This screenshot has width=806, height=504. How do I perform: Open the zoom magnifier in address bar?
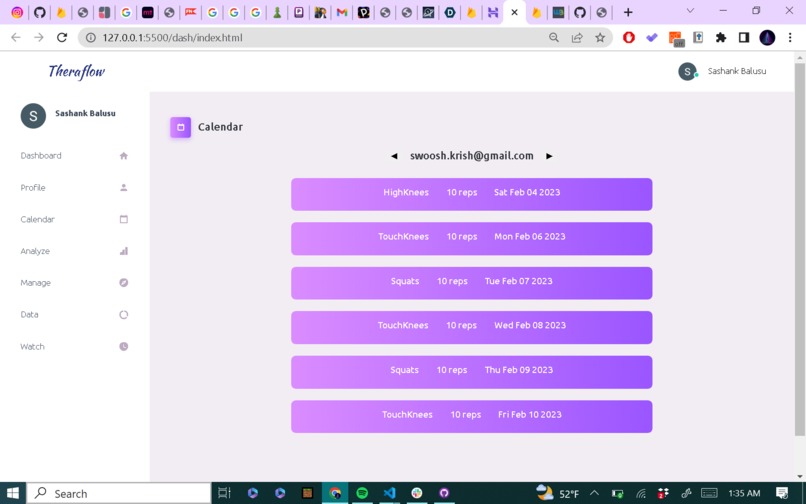tap(554, 38)
